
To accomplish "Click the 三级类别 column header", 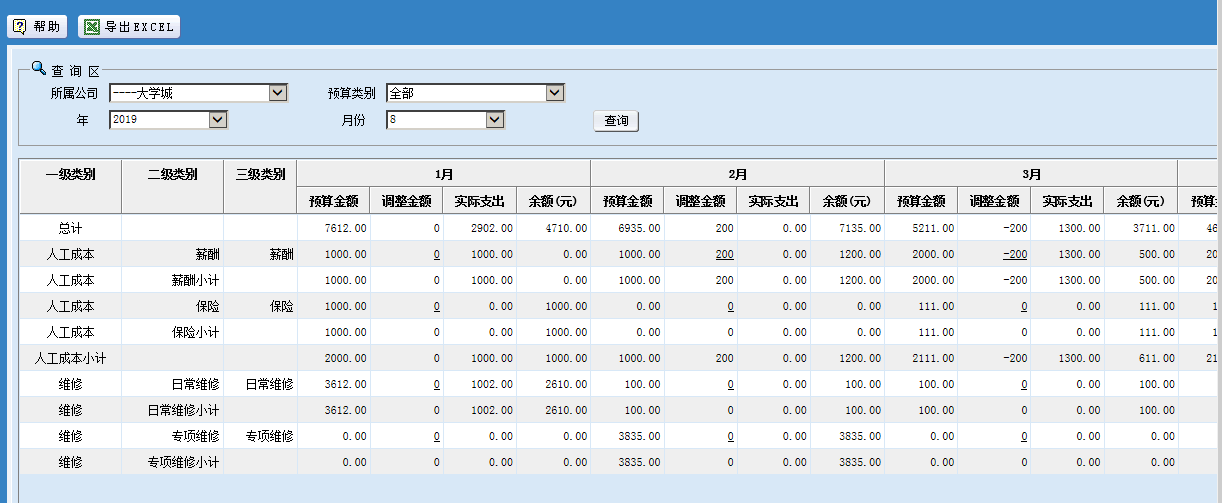I will (x=260, y=186).
